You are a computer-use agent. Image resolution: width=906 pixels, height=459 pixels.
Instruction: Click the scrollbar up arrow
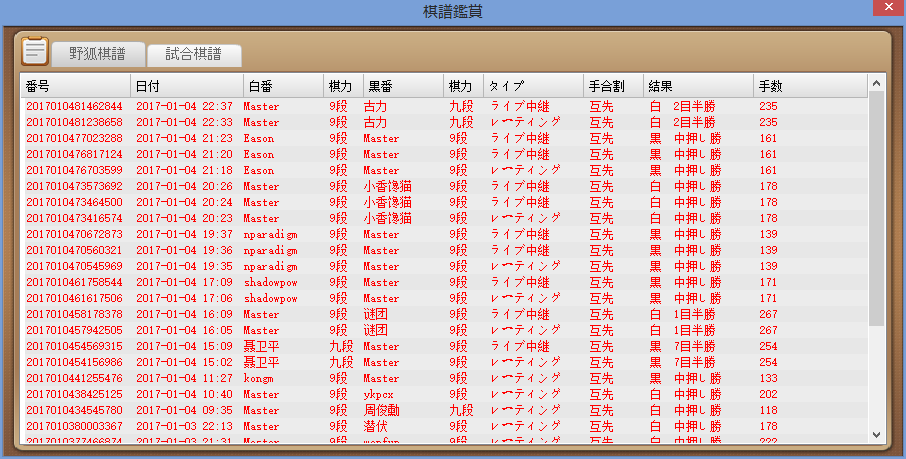coord(876,83)
